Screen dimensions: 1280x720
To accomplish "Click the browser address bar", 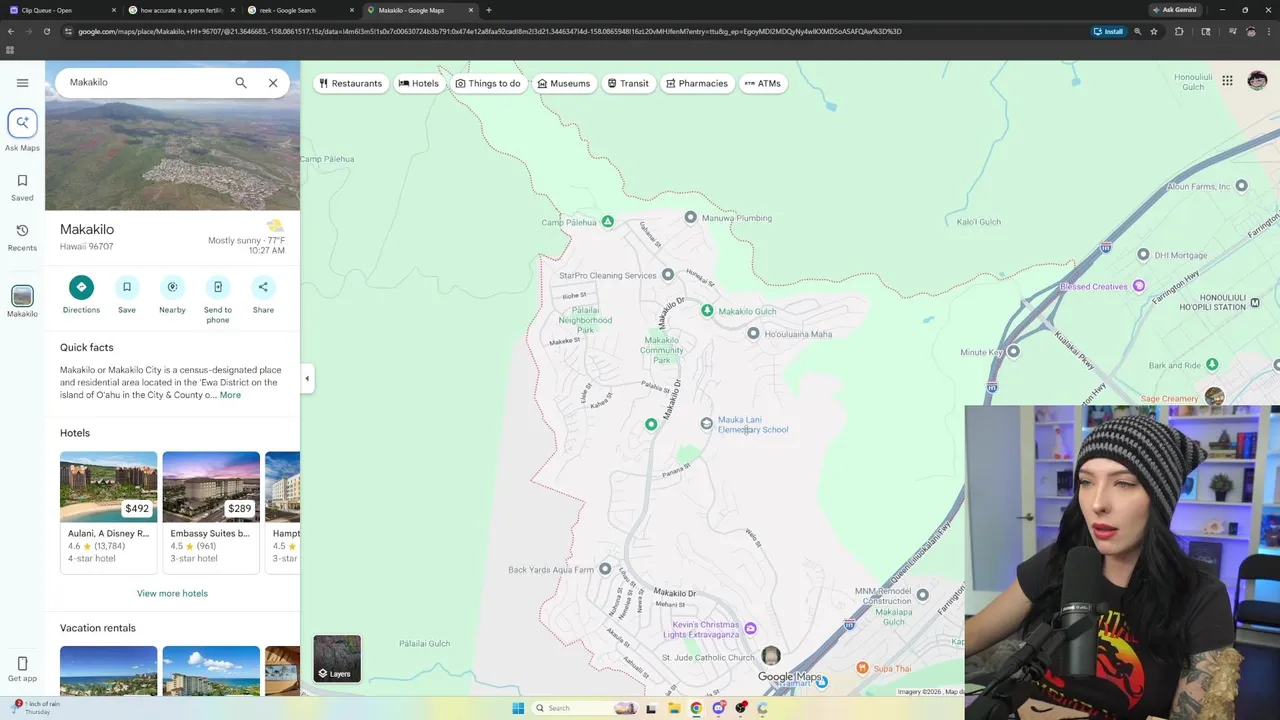I will coord(580,31).
